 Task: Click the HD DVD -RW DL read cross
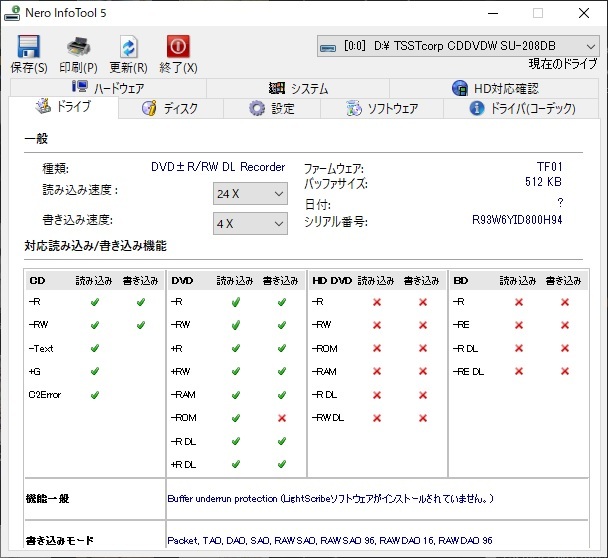[377, 418]
